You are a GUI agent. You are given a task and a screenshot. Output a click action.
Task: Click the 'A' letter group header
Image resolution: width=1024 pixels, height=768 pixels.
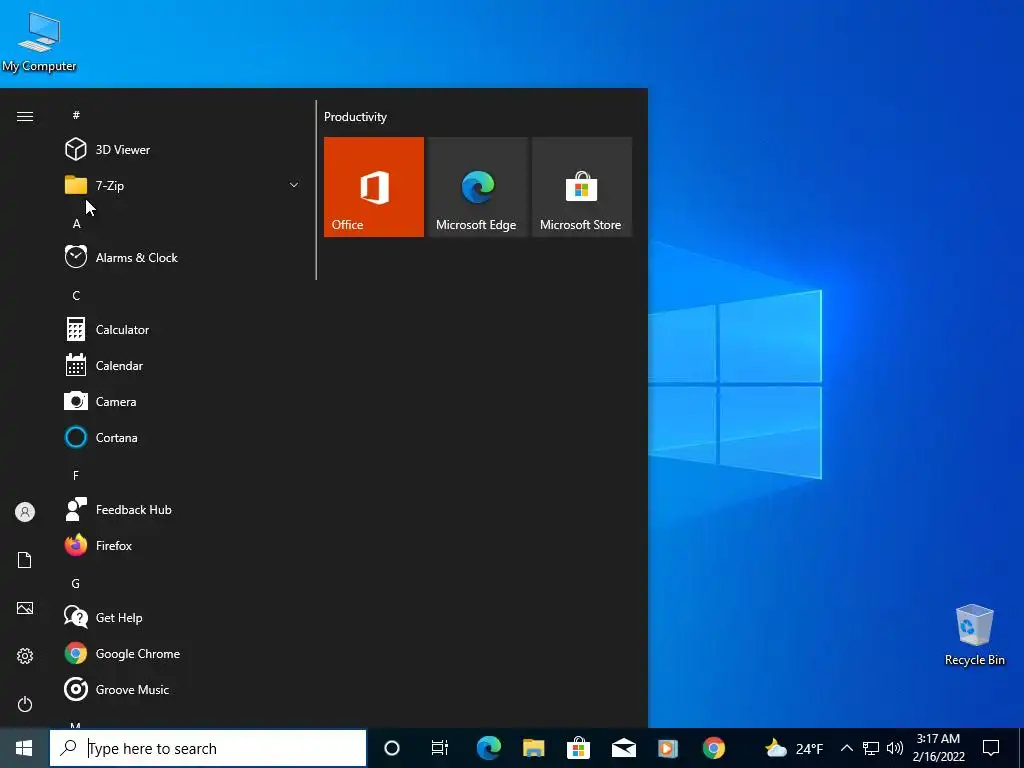[x=76, y=223]
